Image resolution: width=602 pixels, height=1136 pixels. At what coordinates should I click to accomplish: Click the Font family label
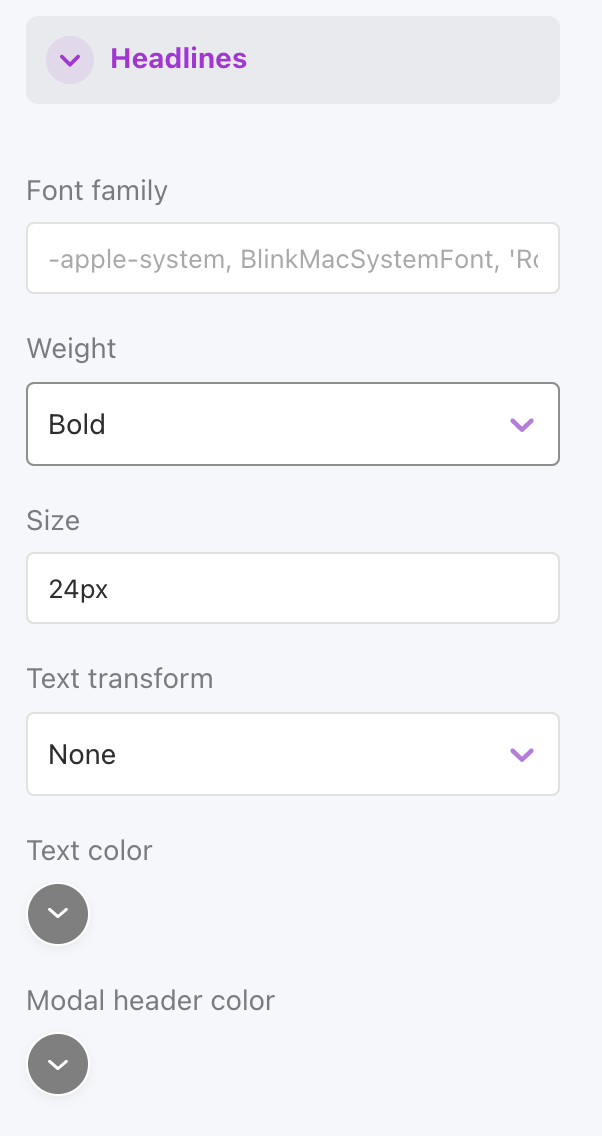(x=97, y=190)
